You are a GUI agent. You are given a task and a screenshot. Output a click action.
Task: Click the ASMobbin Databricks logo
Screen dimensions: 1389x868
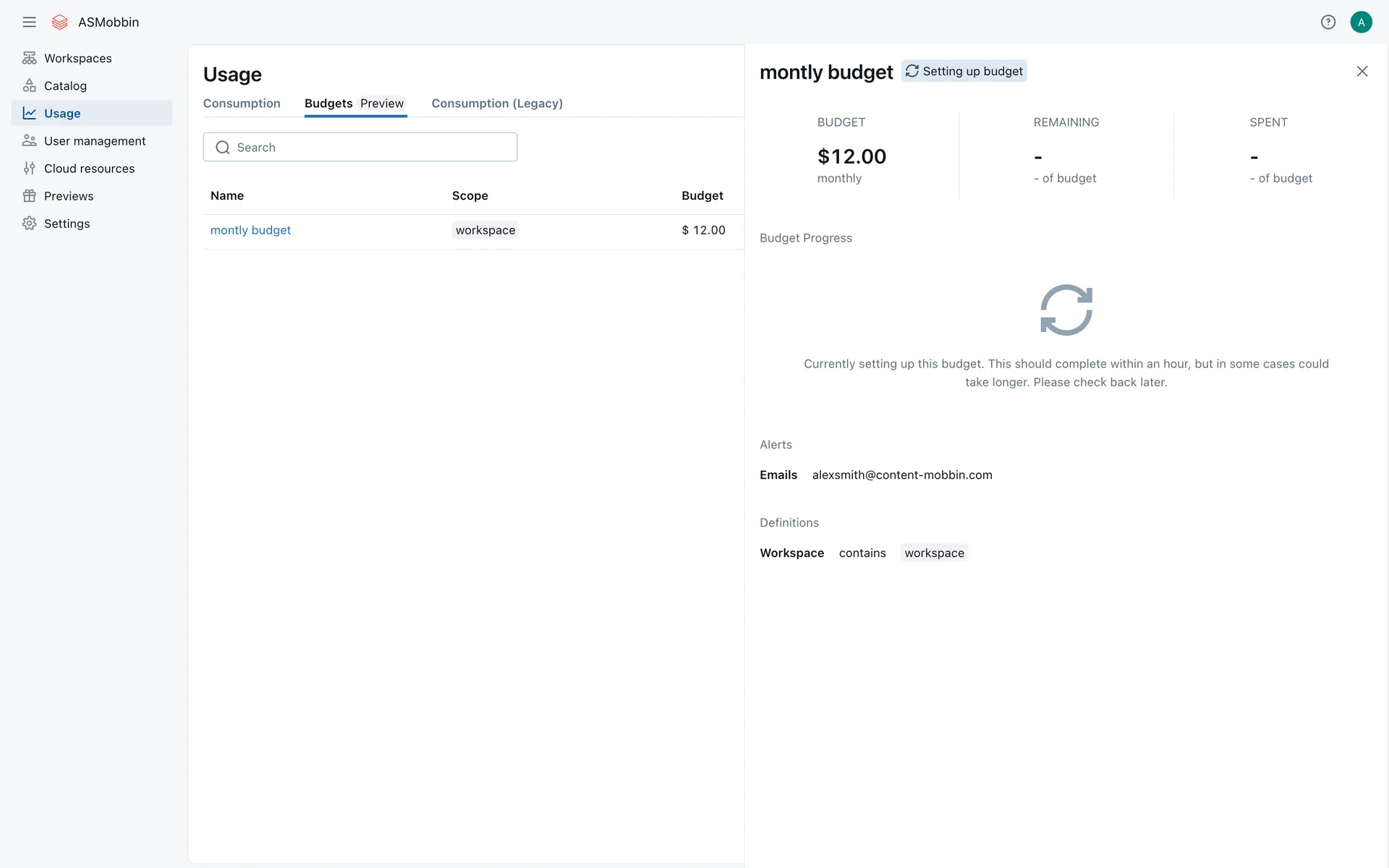(x=60, y=22)
